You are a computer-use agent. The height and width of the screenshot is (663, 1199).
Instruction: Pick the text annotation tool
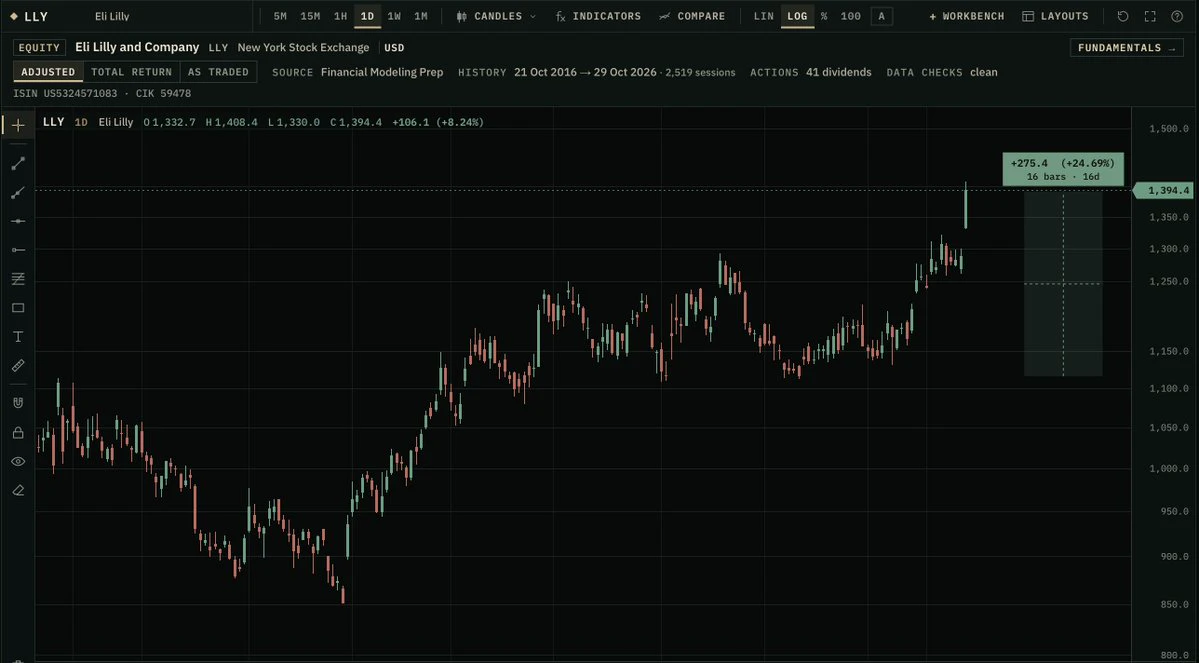18,336
